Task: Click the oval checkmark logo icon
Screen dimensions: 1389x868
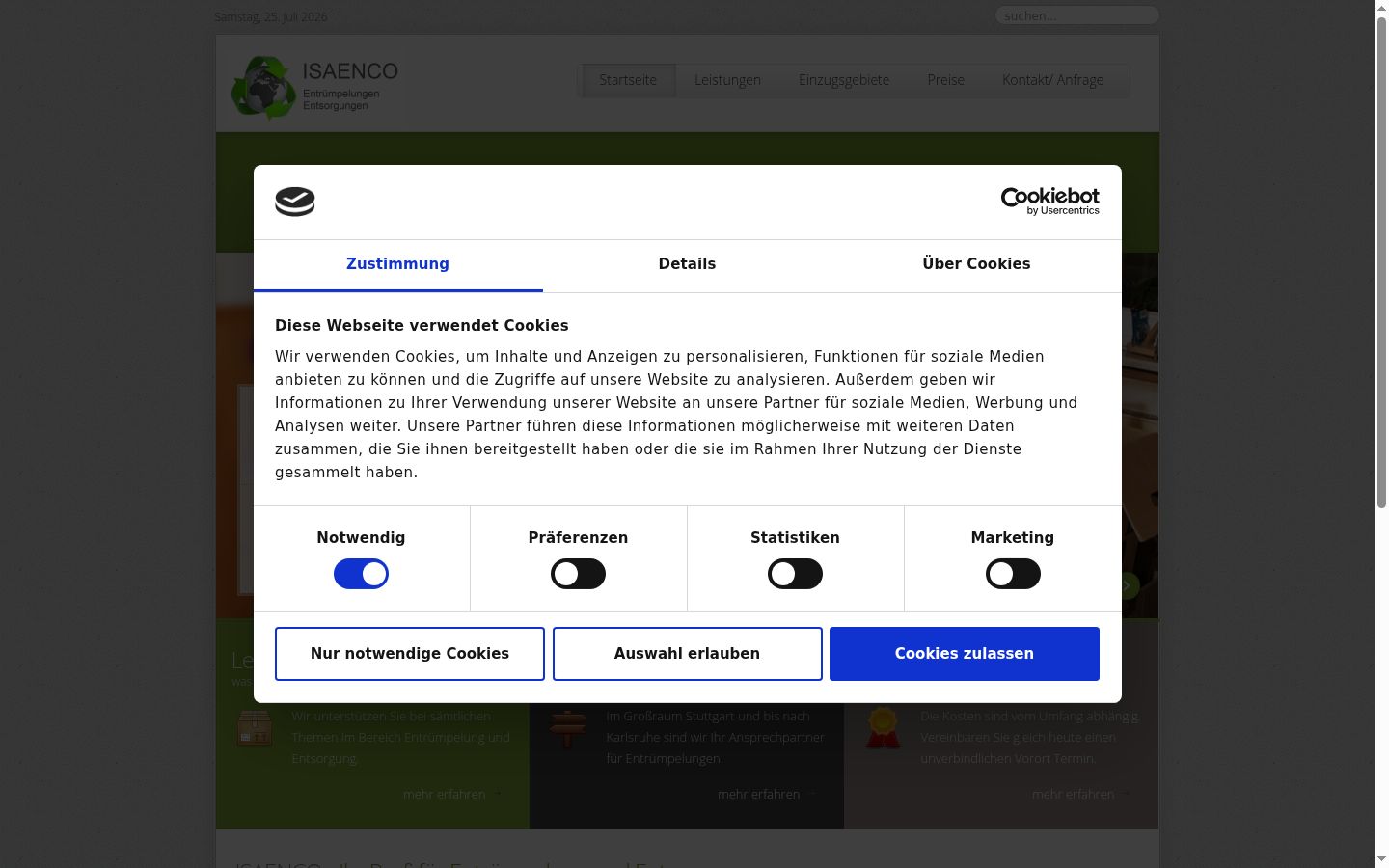Action: [295, 202]
